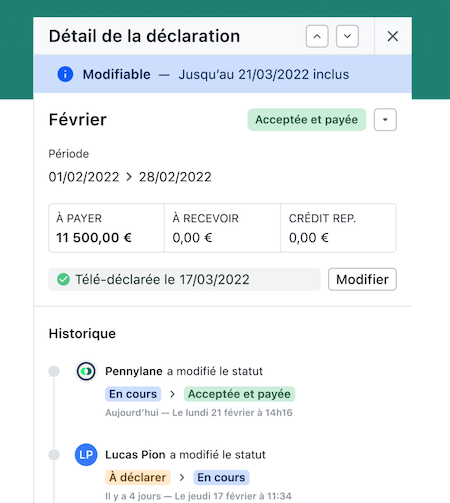Click the Modifier button
The width and height of the screenshot is (450, 503).
click(362, 279)
